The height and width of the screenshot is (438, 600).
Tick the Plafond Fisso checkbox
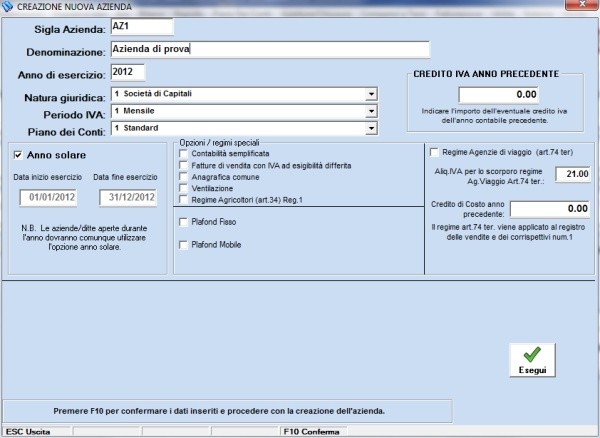(182, 221)
